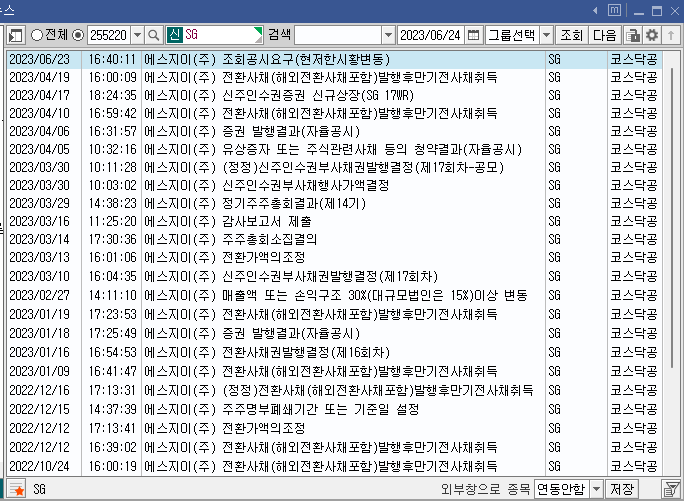Click the 16:39:02 time cell
684x501 pixels.
[x=113, y=447]
